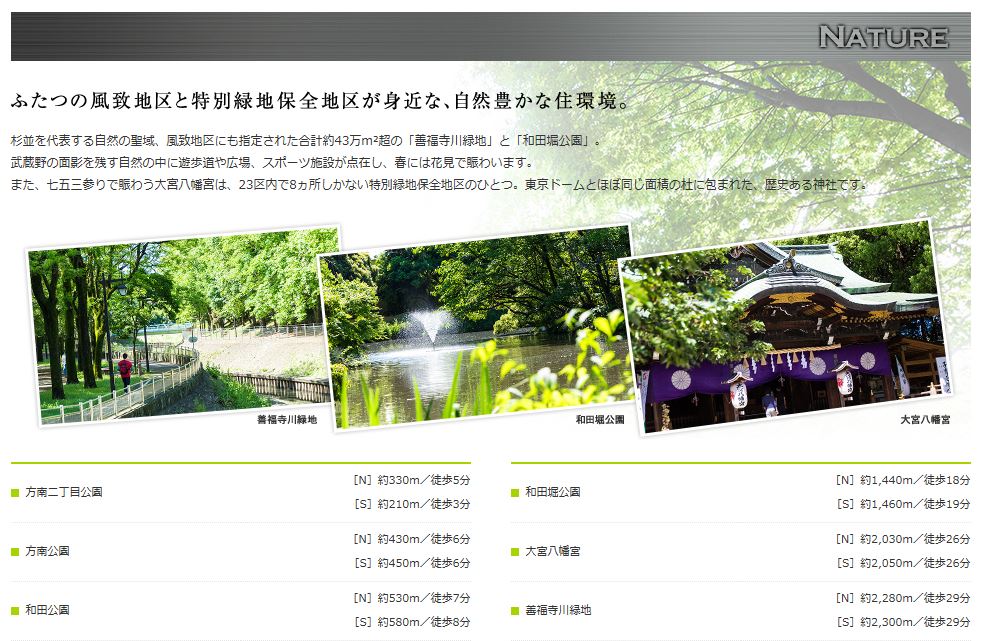Click the [S] 約580m／徒歩8分 distance text

(x=411, y=622)
